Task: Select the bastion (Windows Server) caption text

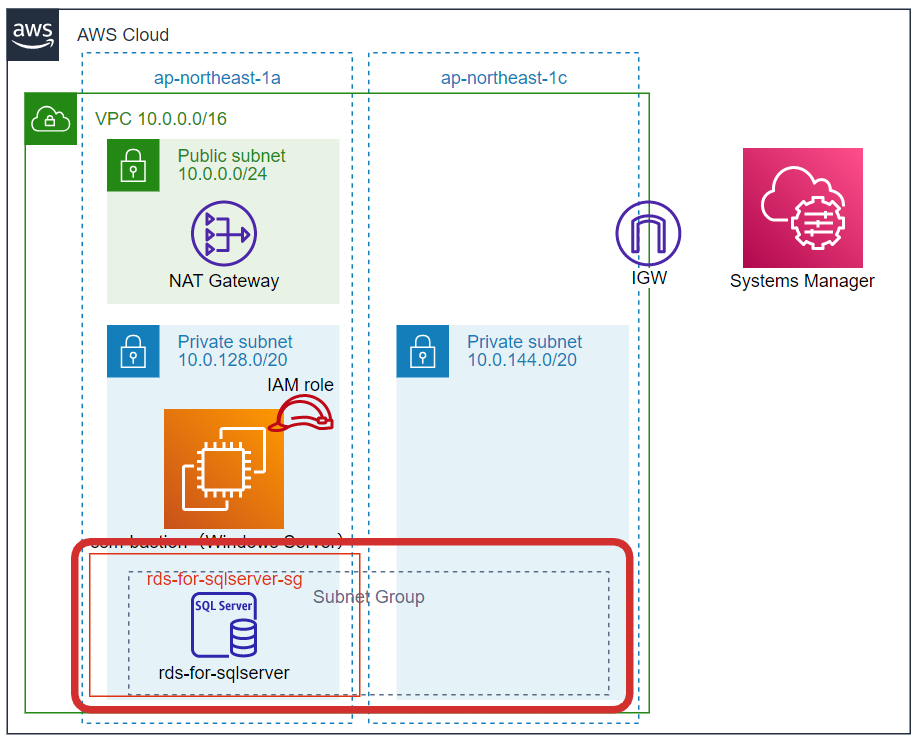Action: (222, 541)
